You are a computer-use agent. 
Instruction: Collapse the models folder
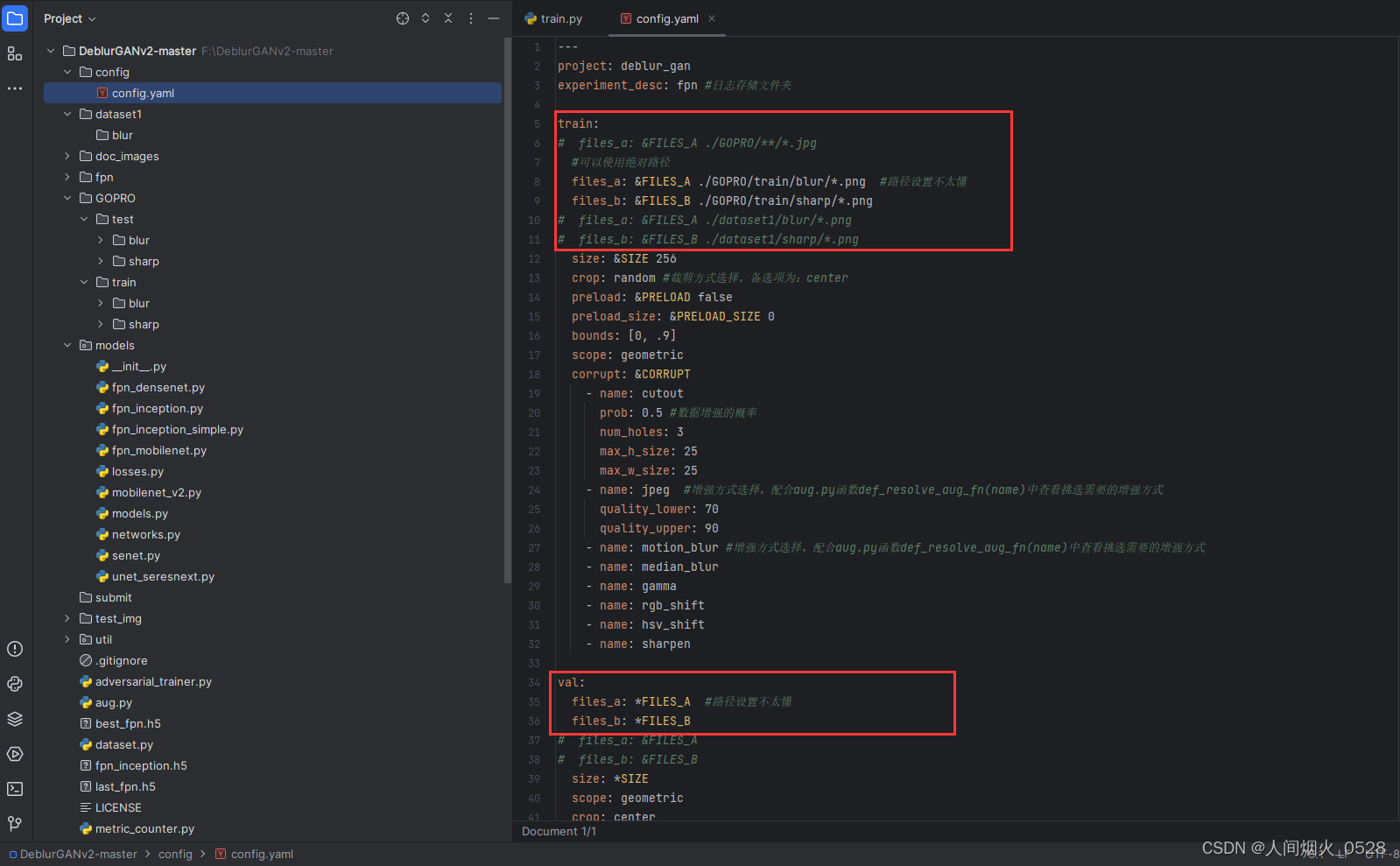click(x=67, y=345)
